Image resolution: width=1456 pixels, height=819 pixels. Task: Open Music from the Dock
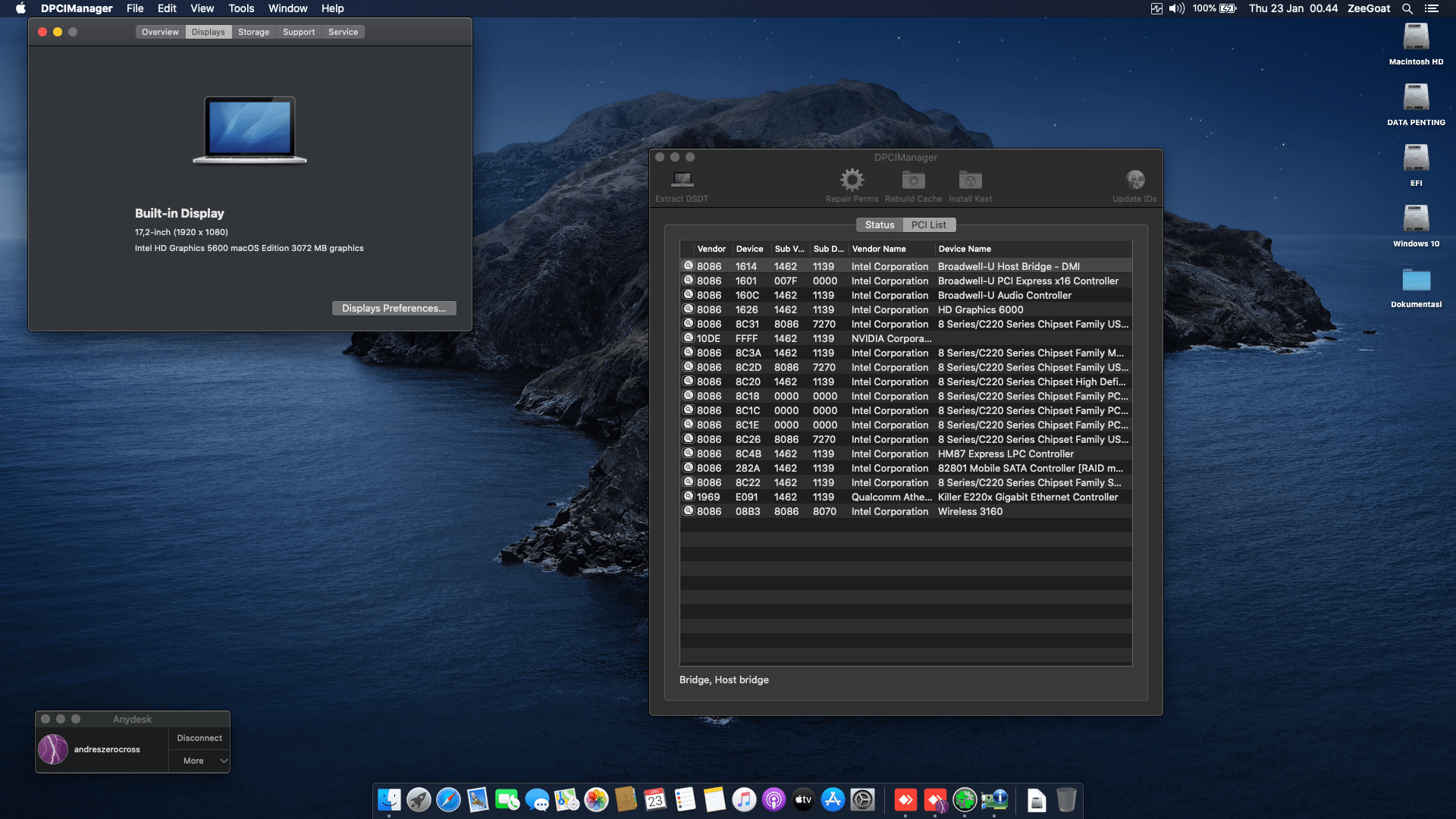[744, 799]
